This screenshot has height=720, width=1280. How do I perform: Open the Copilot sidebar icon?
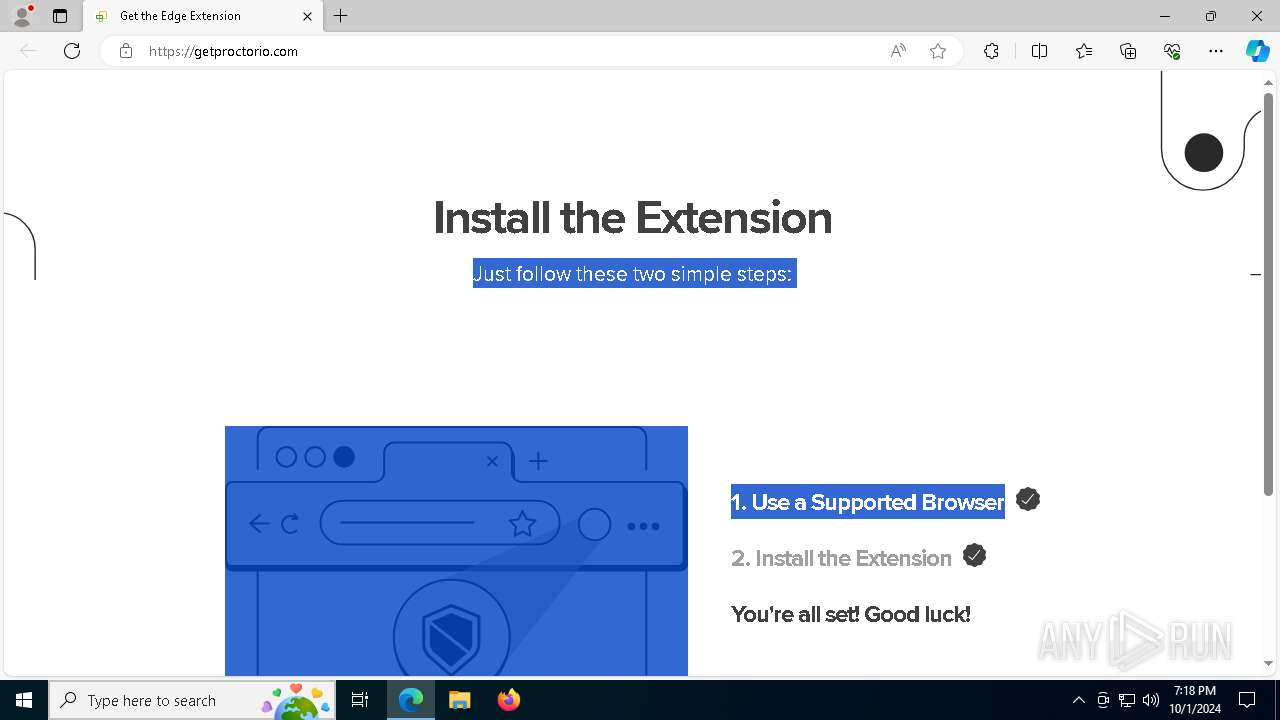[x=1257, y=51]
